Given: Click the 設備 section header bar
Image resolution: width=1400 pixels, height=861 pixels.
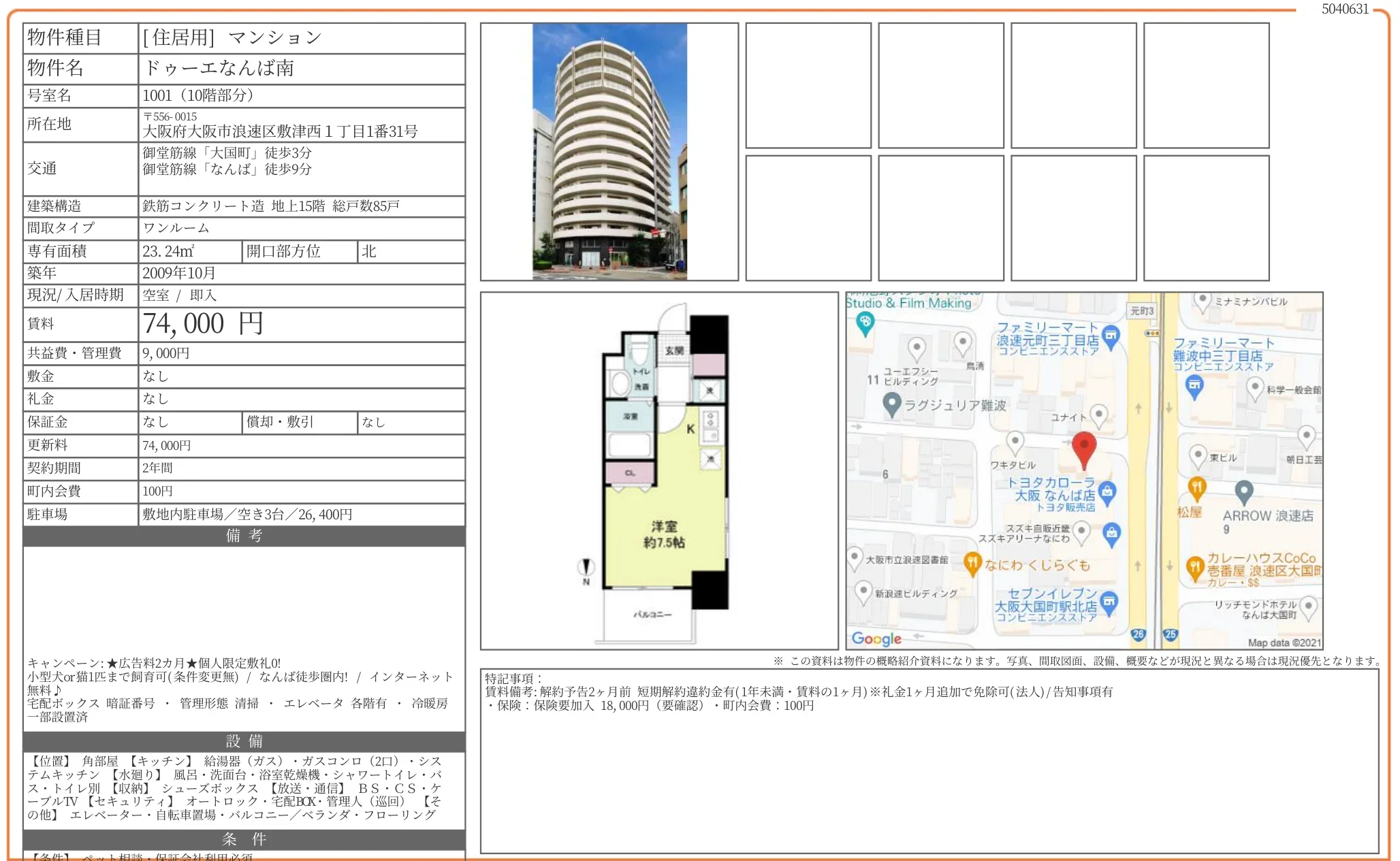Looking at the screenshot, I should point(244,741).
